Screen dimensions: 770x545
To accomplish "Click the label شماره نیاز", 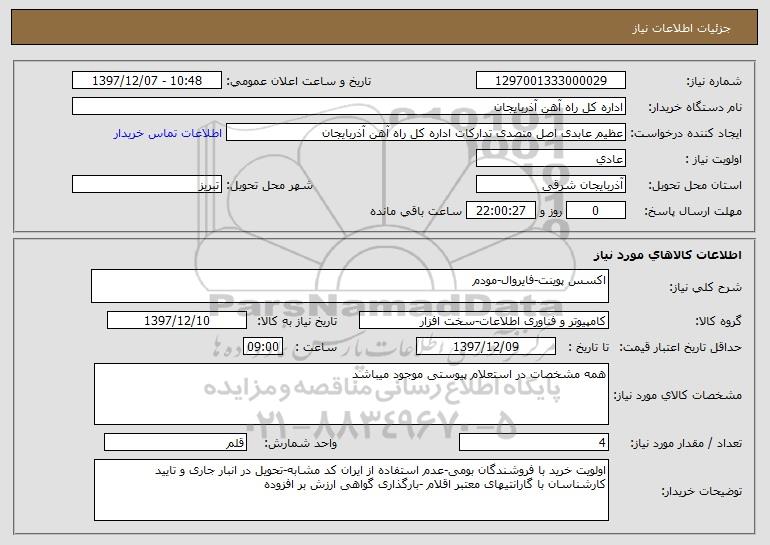I will [714, 81].
